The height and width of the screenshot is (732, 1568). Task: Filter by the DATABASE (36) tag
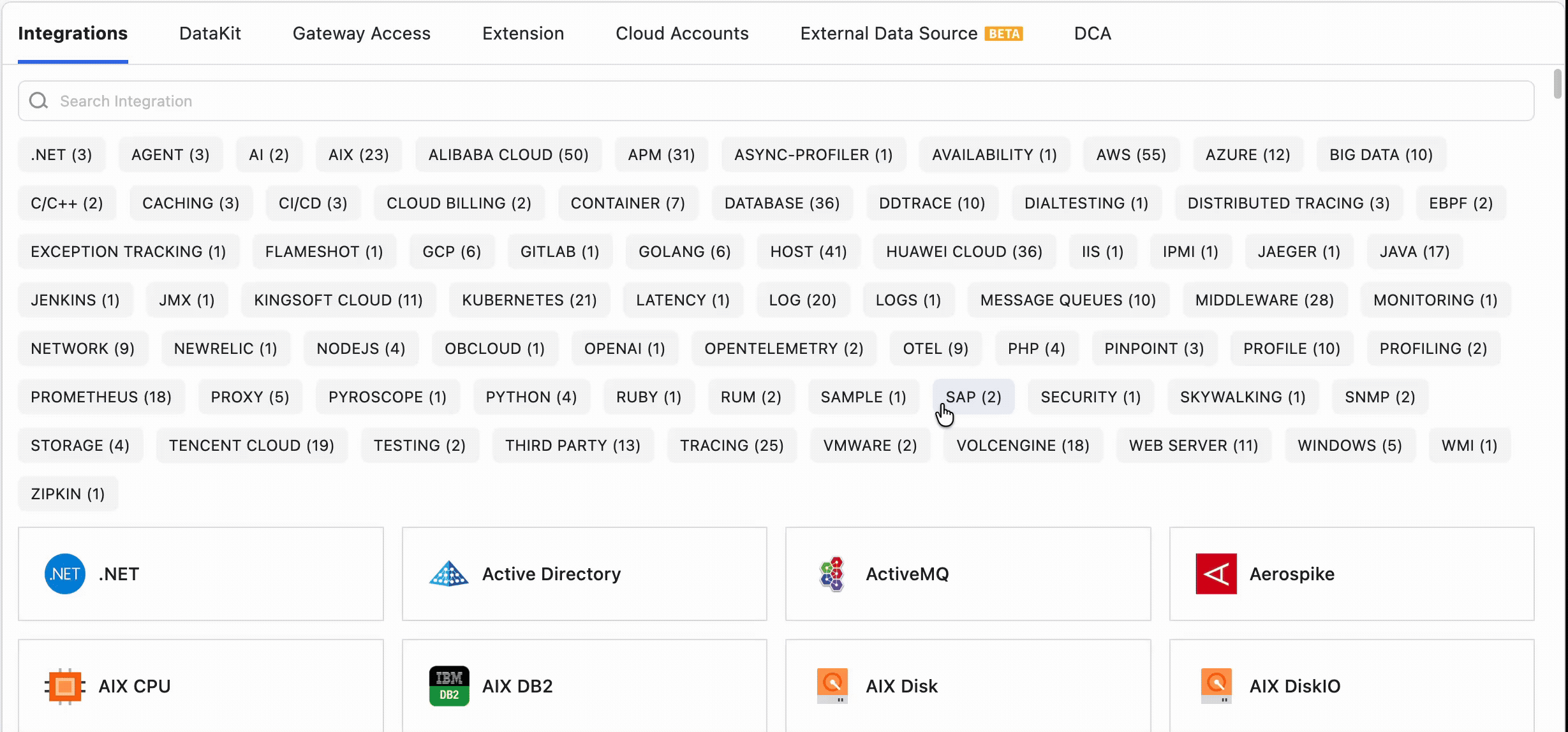click(782, 203)
